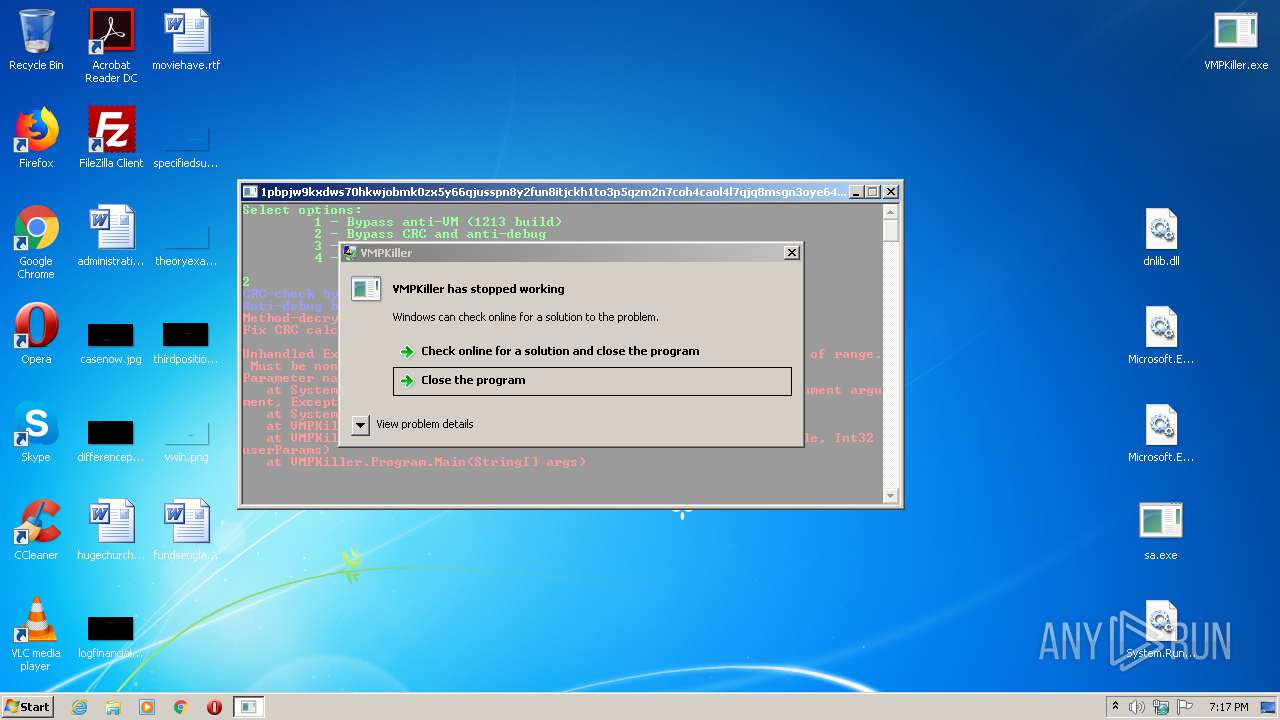Expand View problem details
1280x720 pixels.
[413, 424]
